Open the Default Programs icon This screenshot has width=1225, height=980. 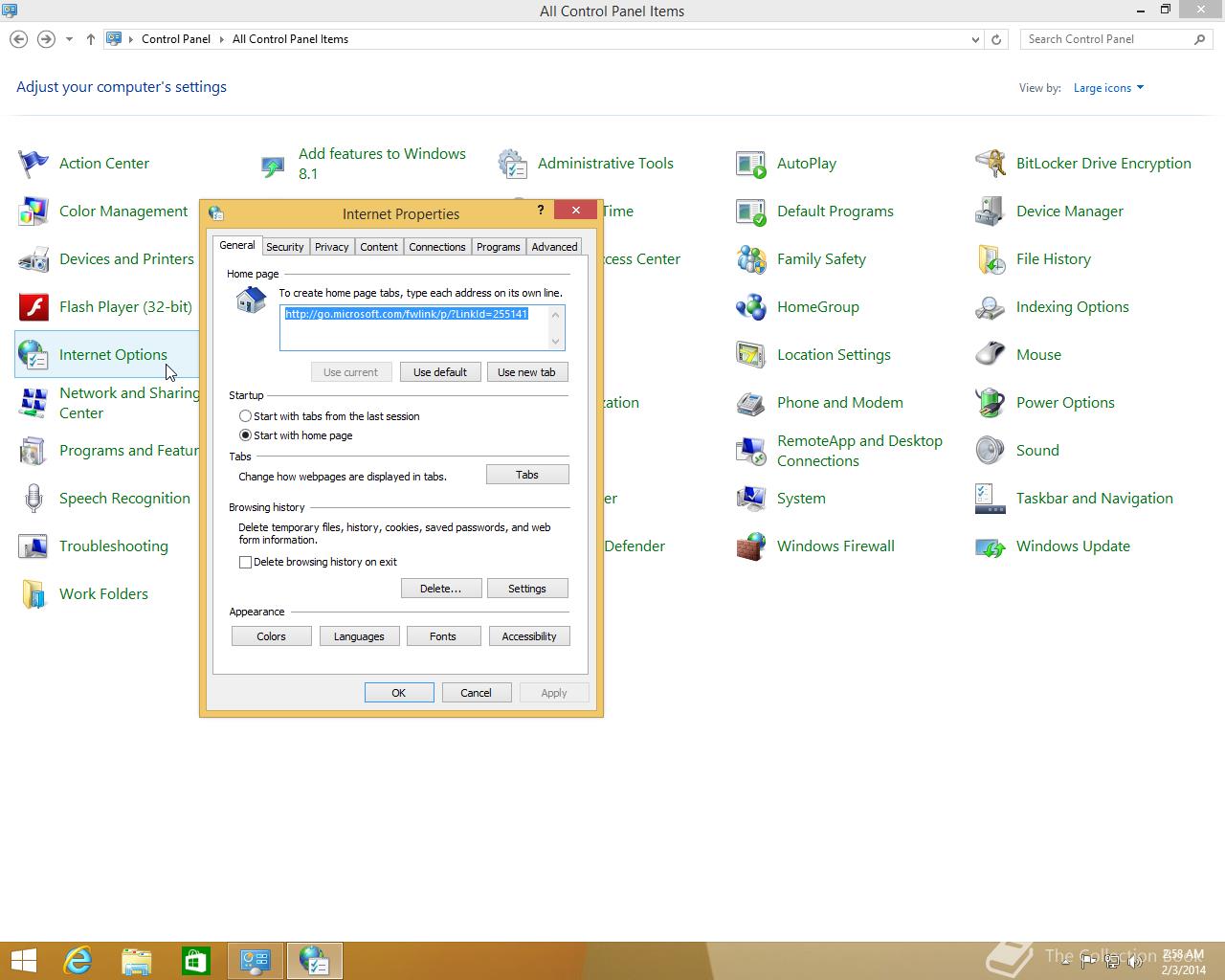[x=751, y=212]
